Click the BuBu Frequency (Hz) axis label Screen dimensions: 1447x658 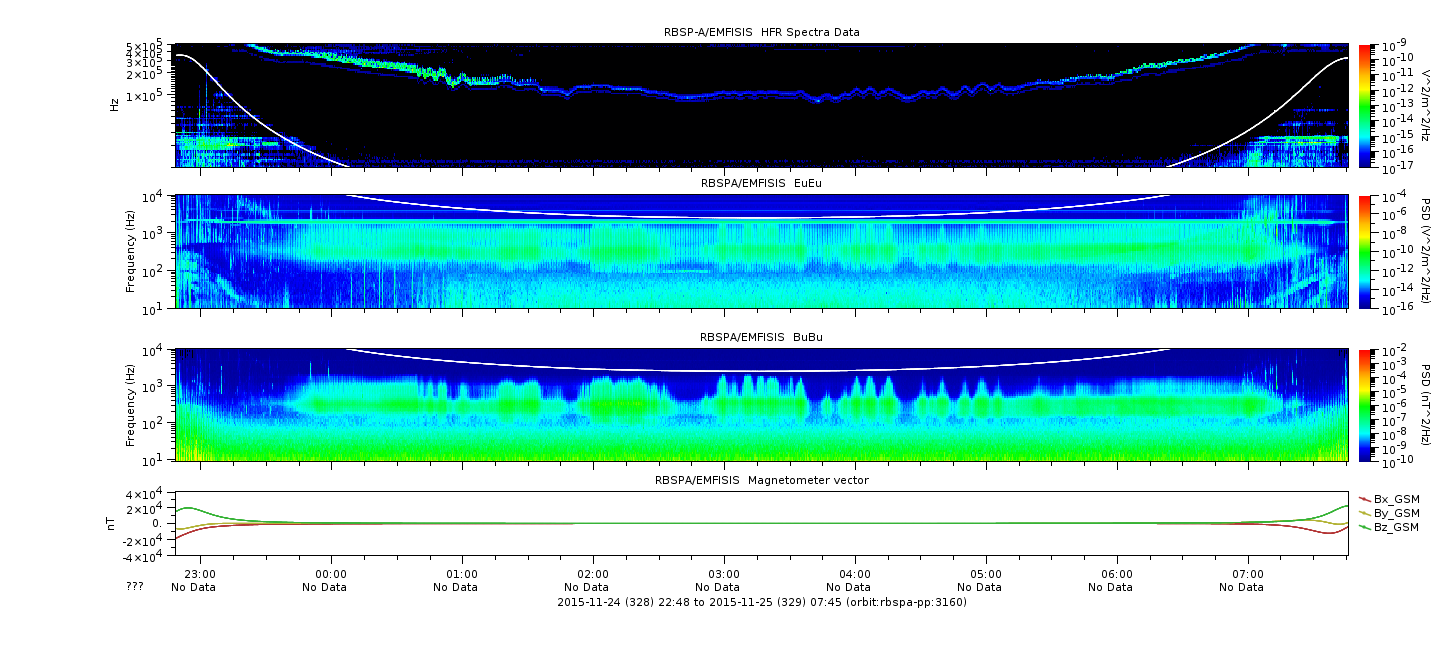coord(130,405)
